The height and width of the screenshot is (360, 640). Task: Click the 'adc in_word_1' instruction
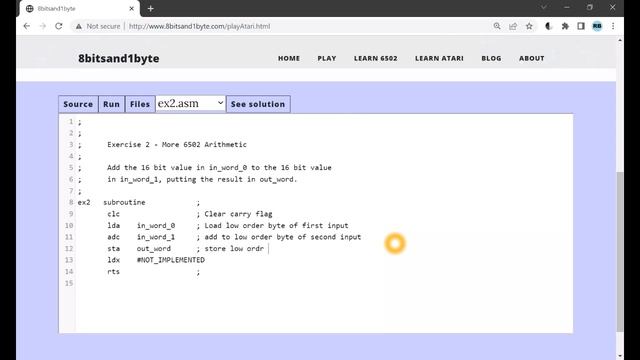[x=141, y=237]
